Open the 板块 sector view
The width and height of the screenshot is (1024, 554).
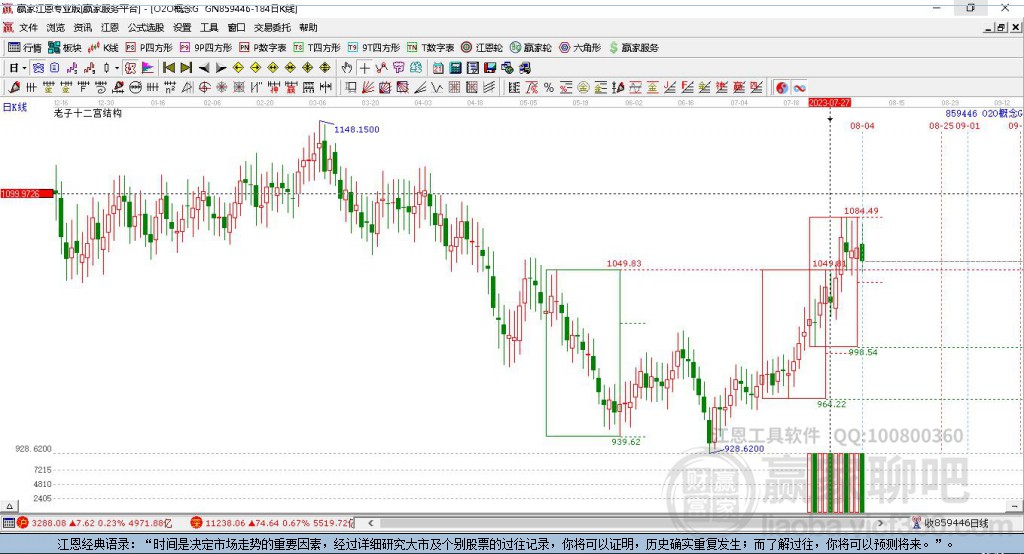[x=65, y=48]
